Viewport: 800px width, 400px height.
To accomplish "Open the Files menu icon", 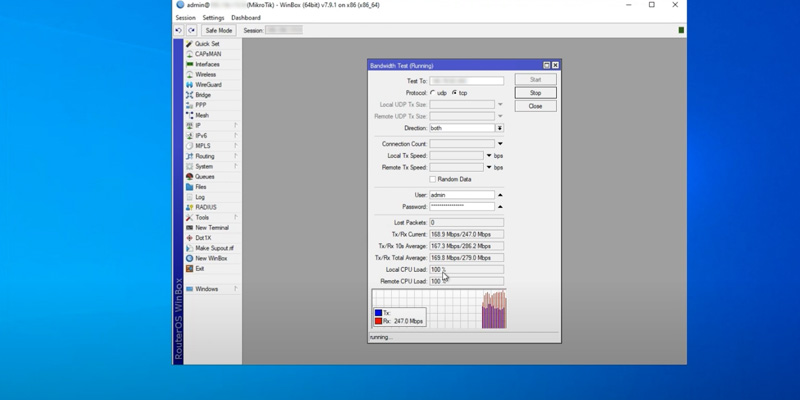I will [x=189, y=187].
